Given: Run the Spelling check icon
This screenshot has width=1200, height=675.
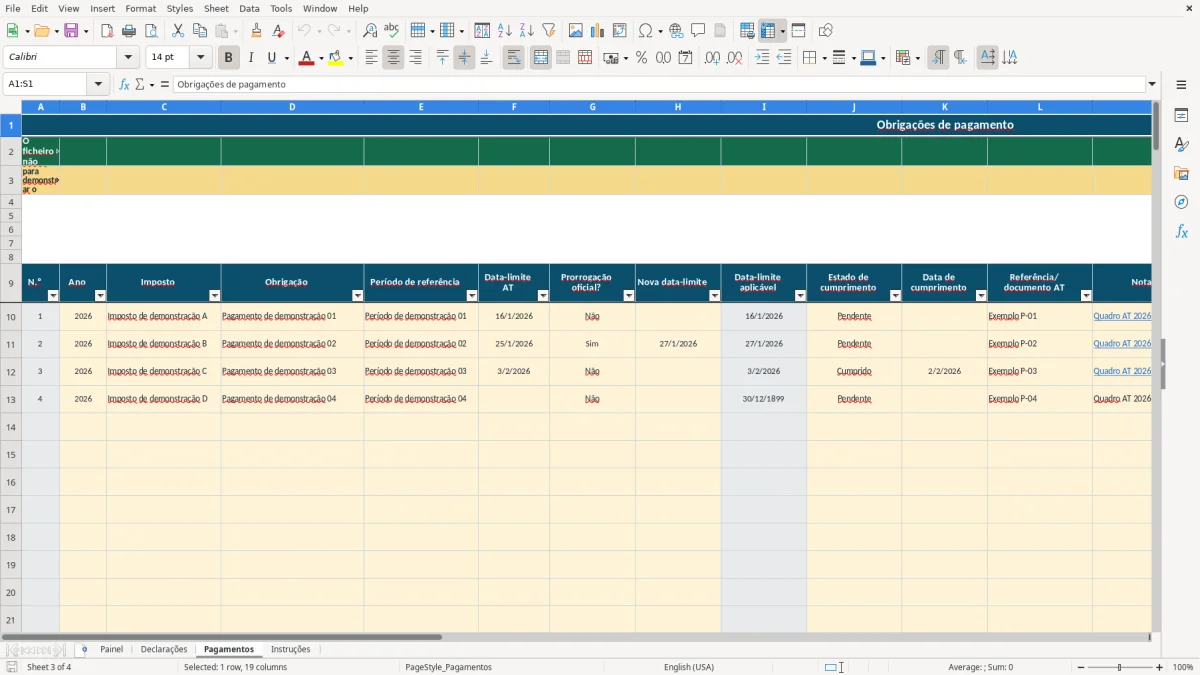Looking at the screenshot, I should 392,31.
